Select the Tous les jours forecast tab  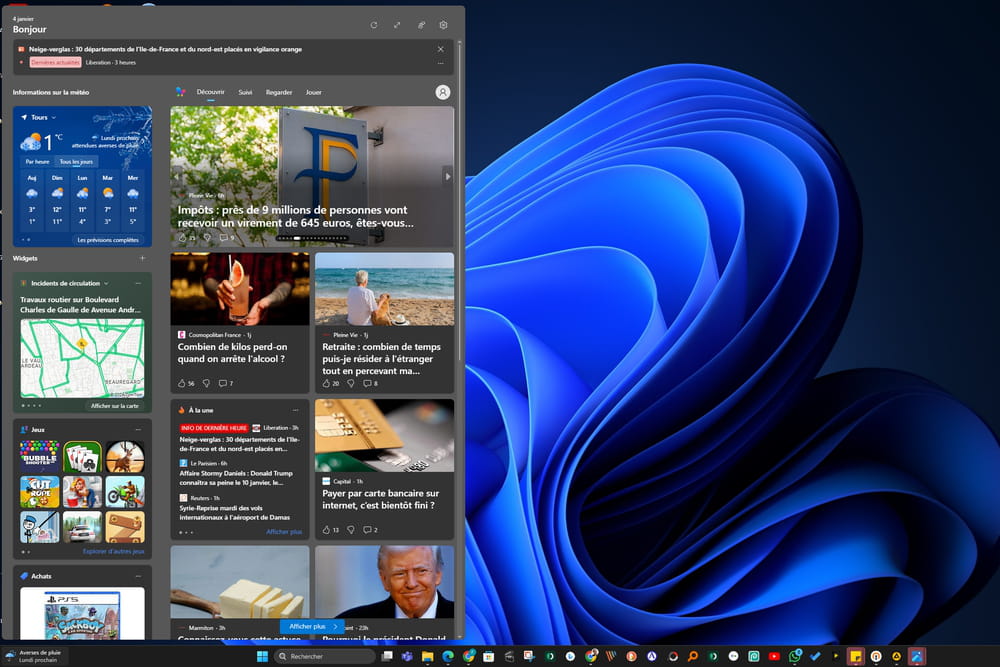point(76,162)
